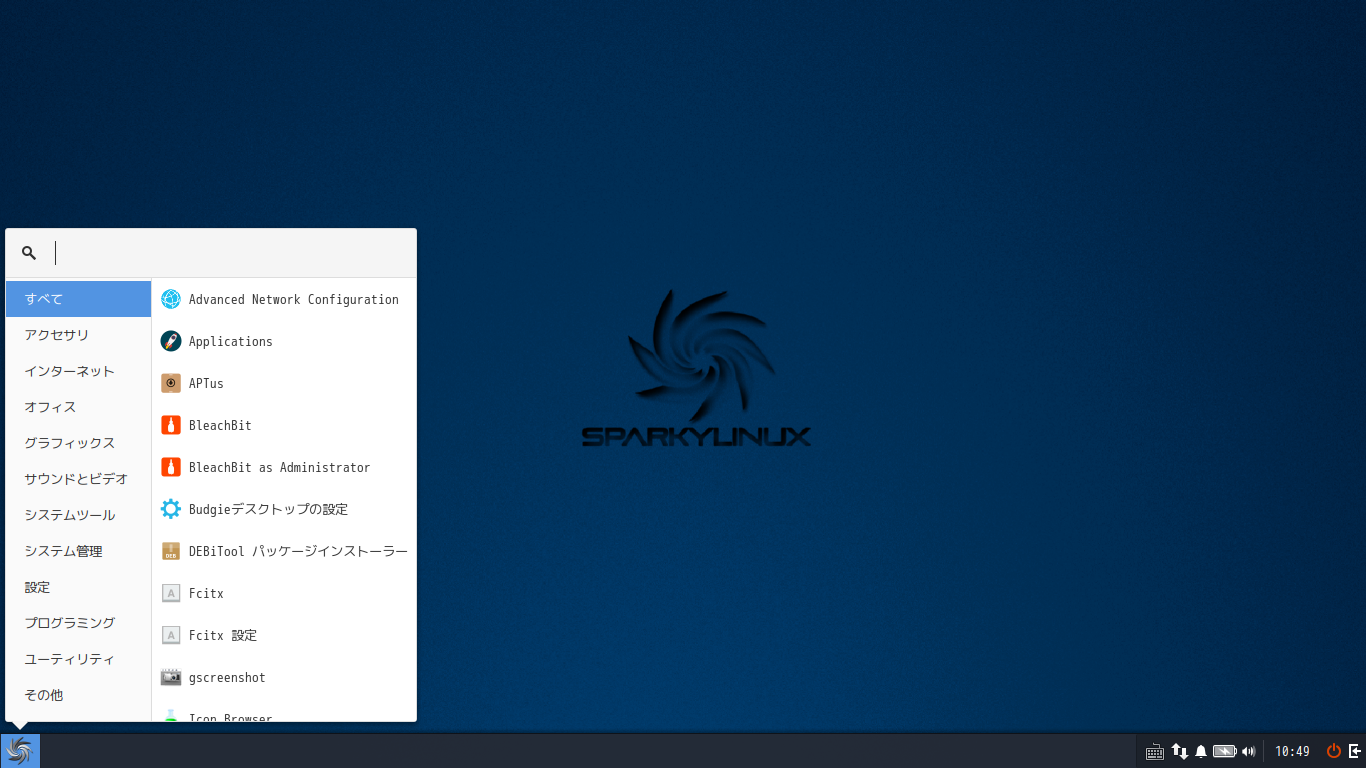Open the network connections tray icon

click(1180, 751)
